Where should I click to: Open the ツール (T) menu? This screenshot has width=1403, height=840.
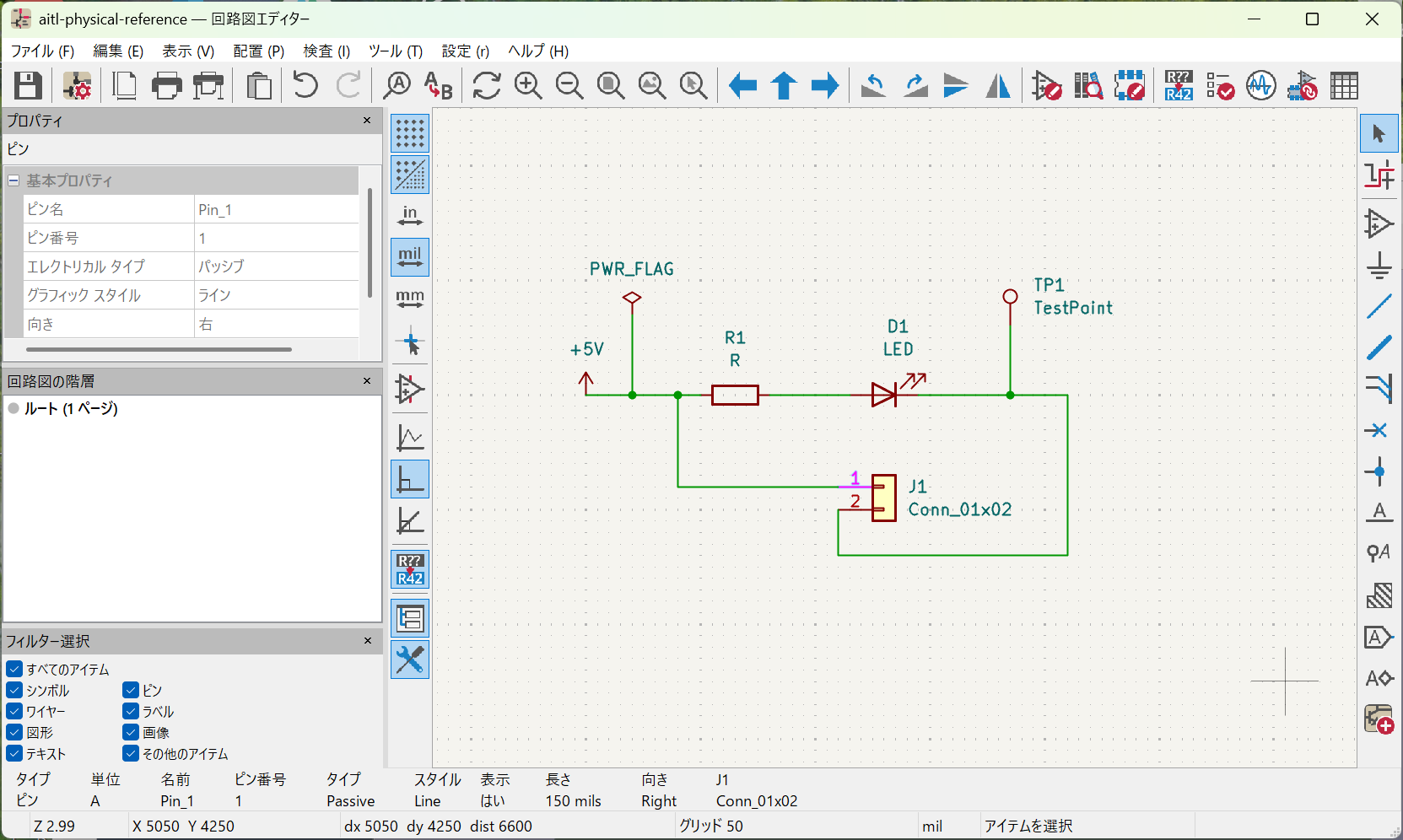point(396,51)
